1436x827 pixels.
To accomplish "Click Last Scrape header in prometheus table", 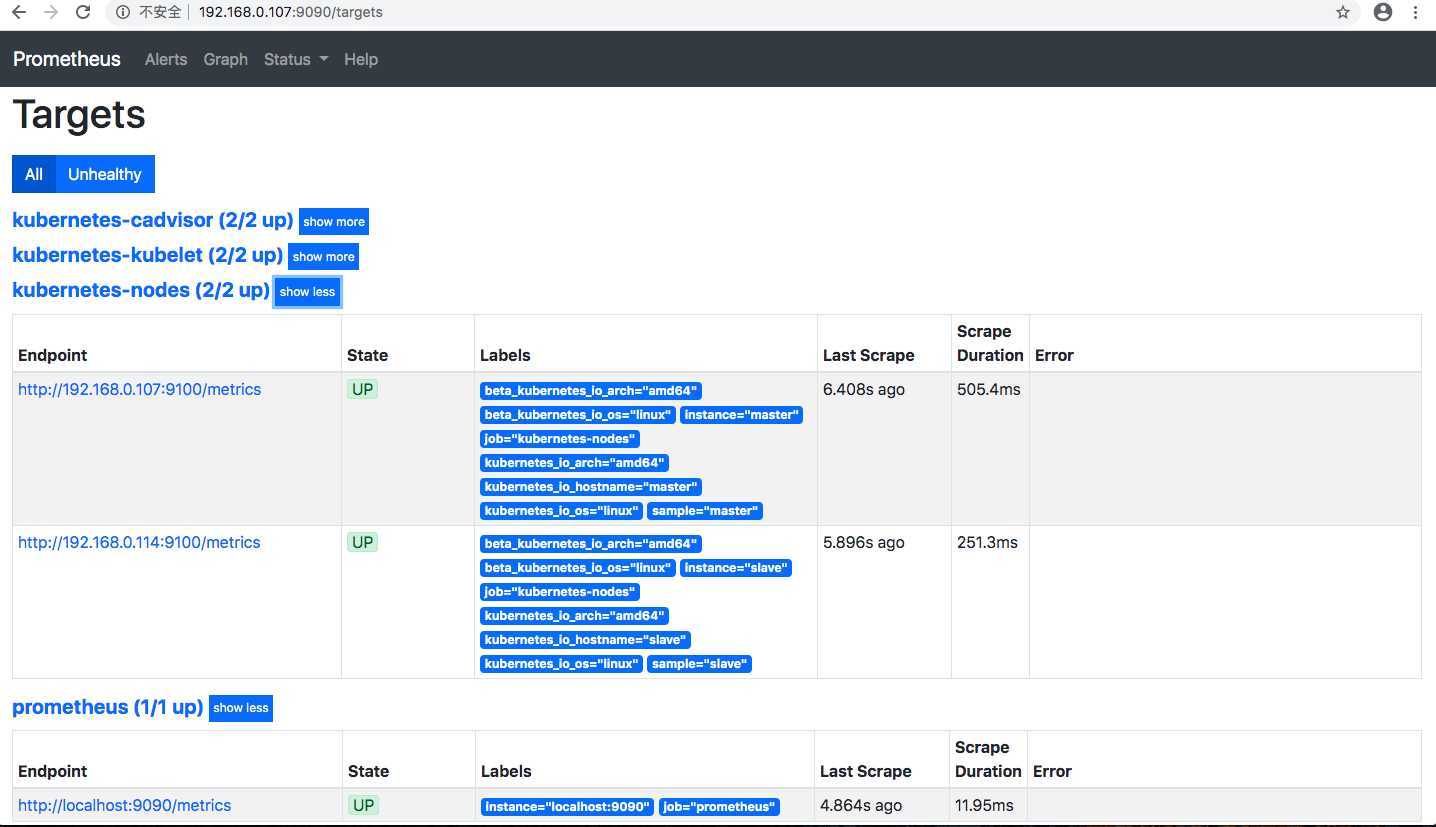I will point(866,771).
